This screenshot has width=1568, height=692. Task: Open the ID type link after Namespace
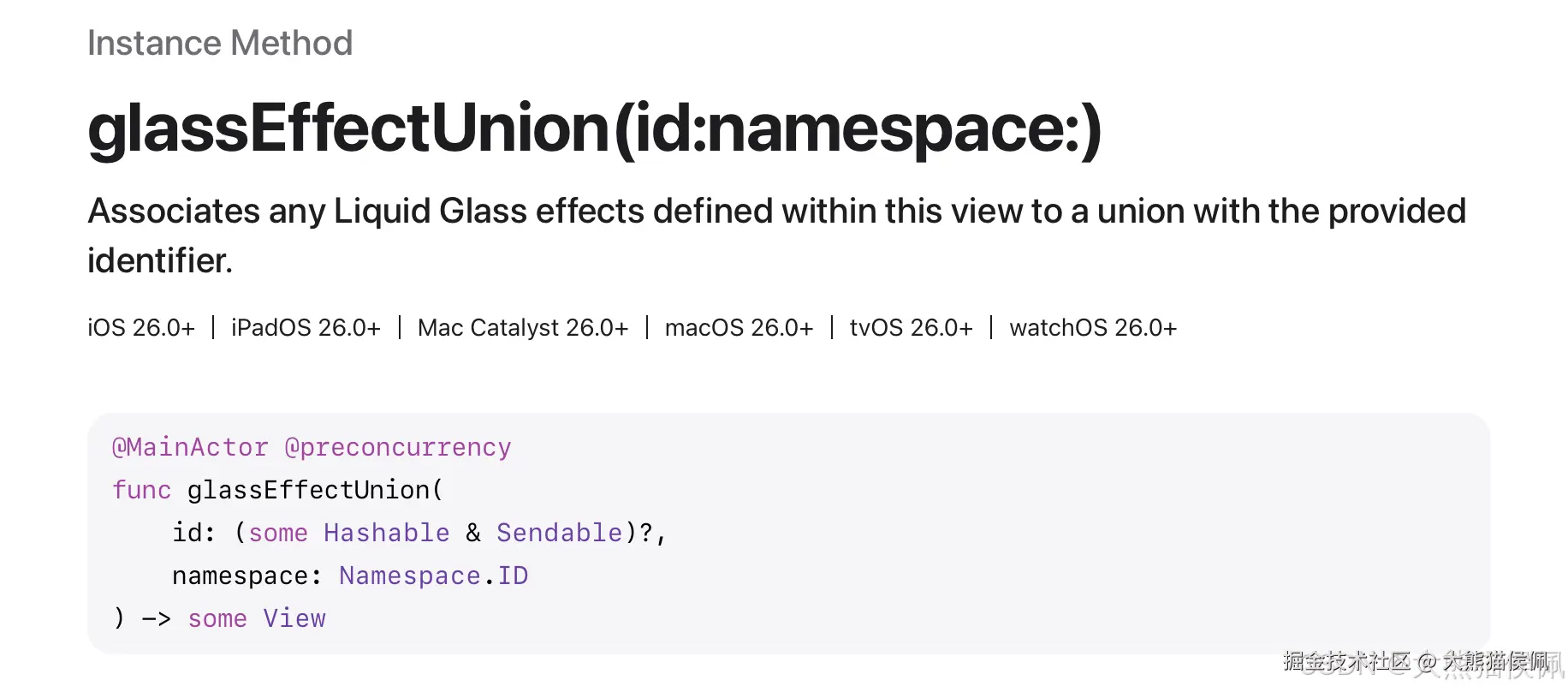(513, 576)
